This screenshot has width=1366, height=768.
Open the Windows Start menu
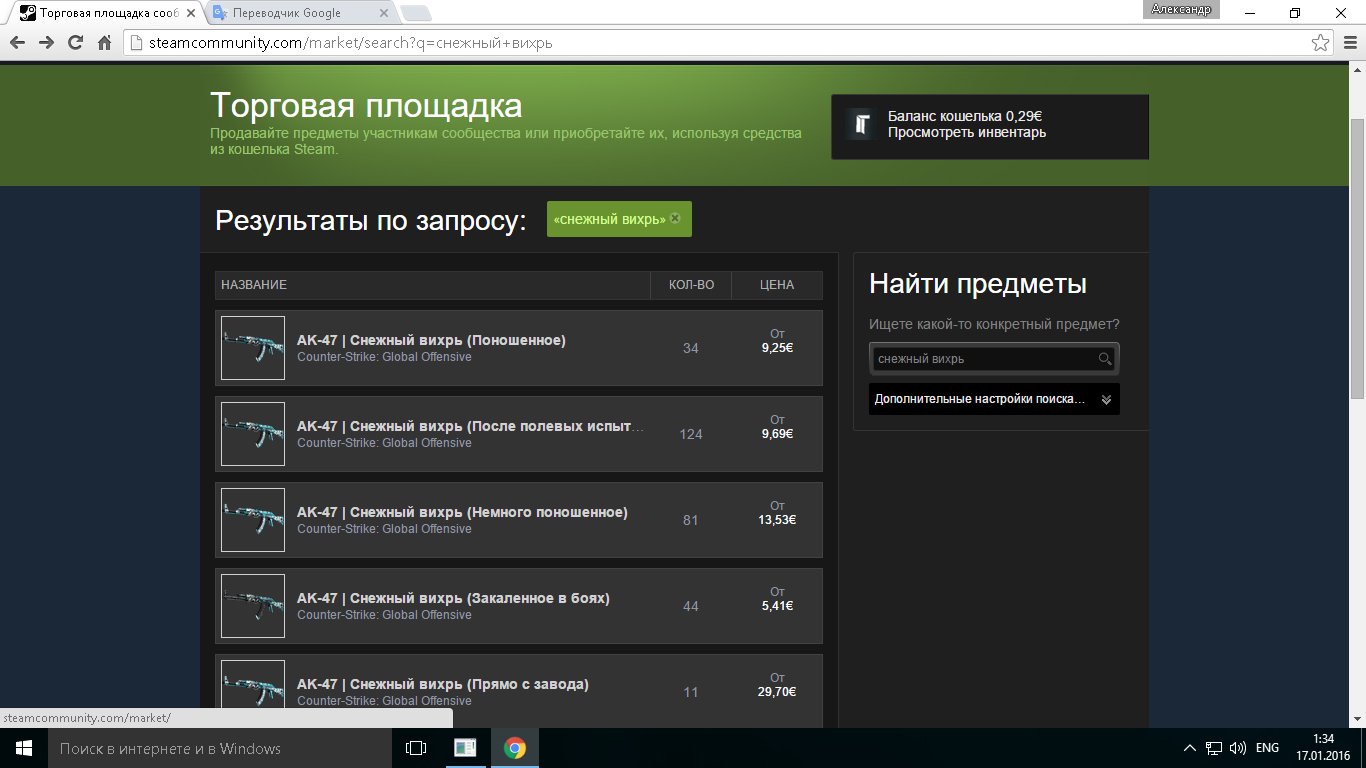coord(23,748)
